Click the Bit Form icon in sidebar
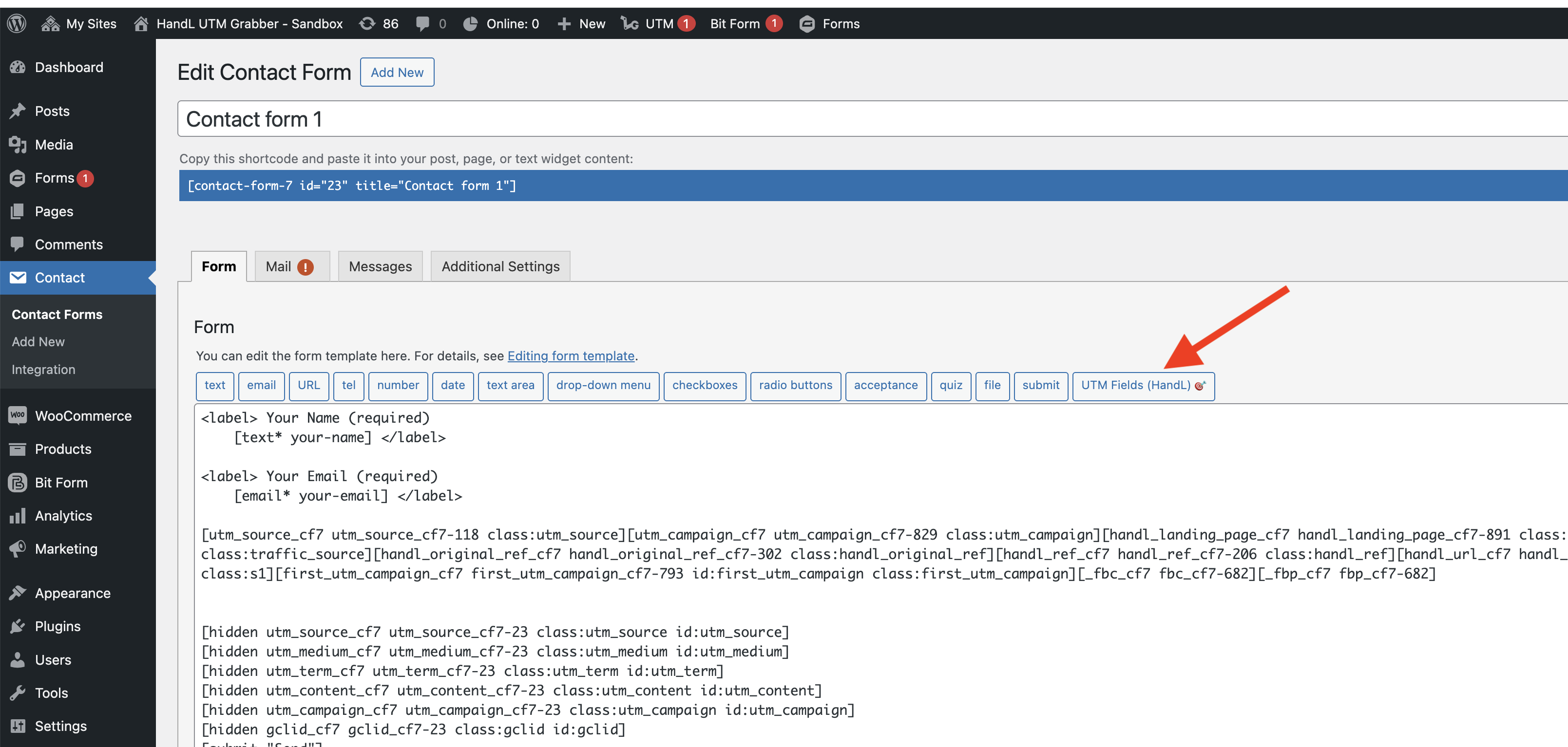 click(x=18, y=483)
